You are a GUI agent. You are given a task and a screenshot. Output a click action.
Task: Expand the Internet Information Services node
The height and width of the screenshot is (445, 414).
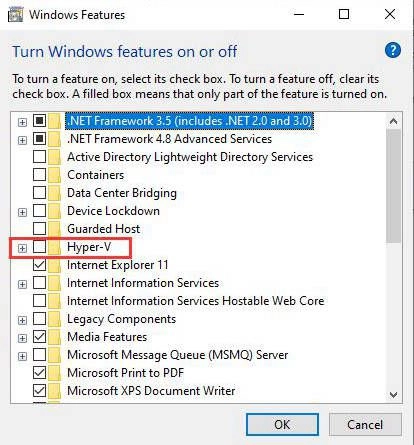coord(22,284)
